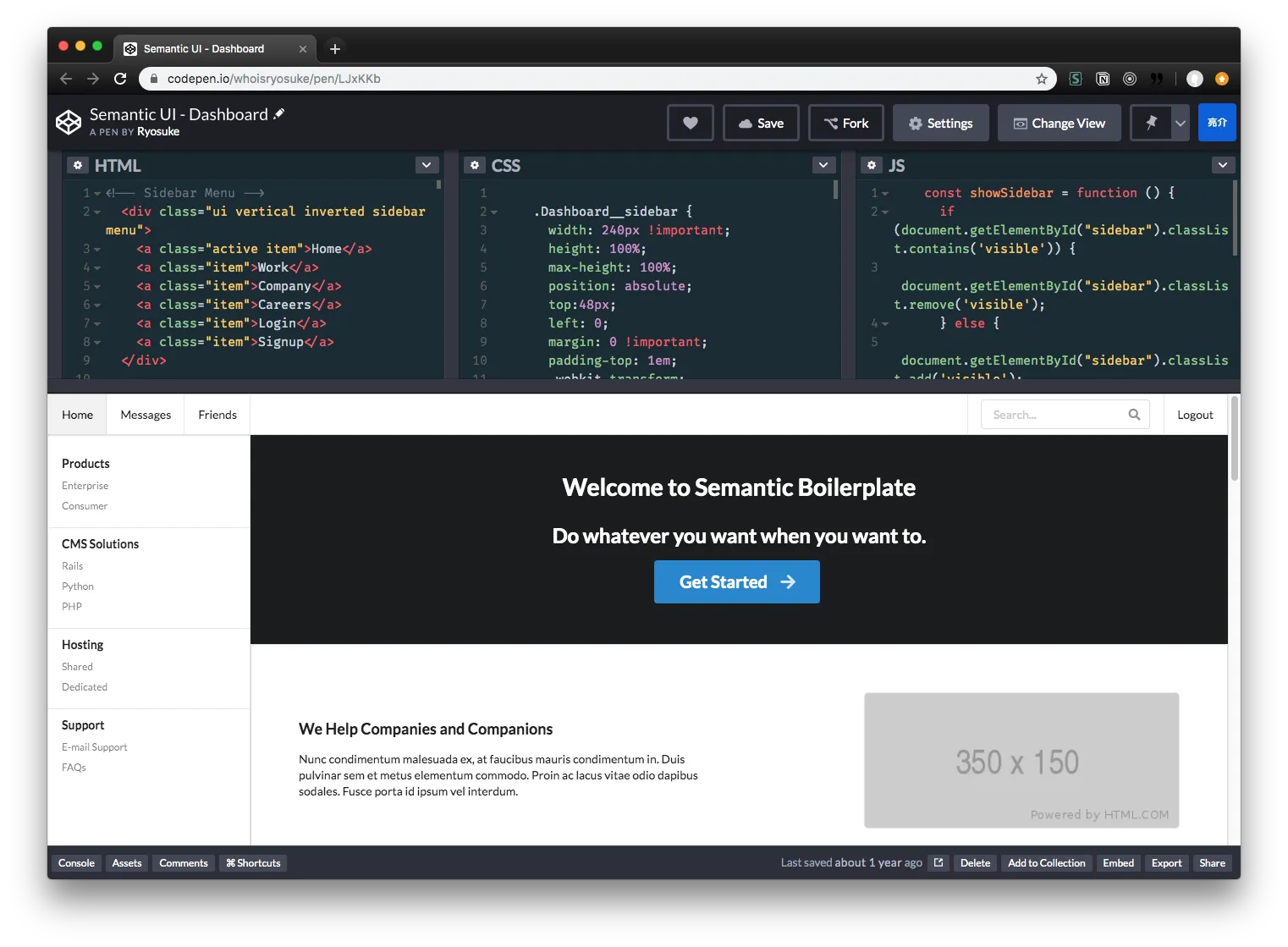This screenshot has width=1288, height=947.
Task: Expand the HTML panel dropdown chevron
Action: pos(427,164)
